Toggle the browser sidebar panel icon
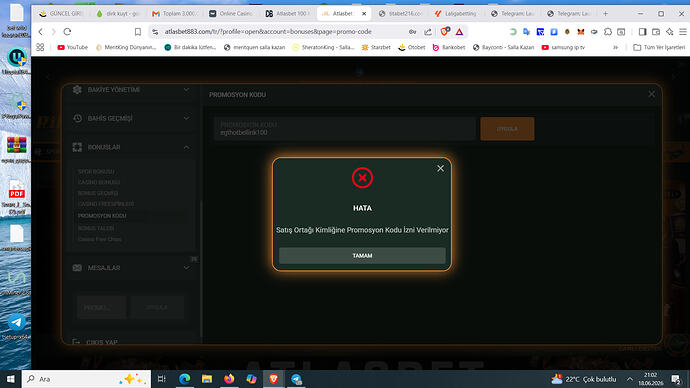Screen dimensions: 690x388 coord(642,32)
